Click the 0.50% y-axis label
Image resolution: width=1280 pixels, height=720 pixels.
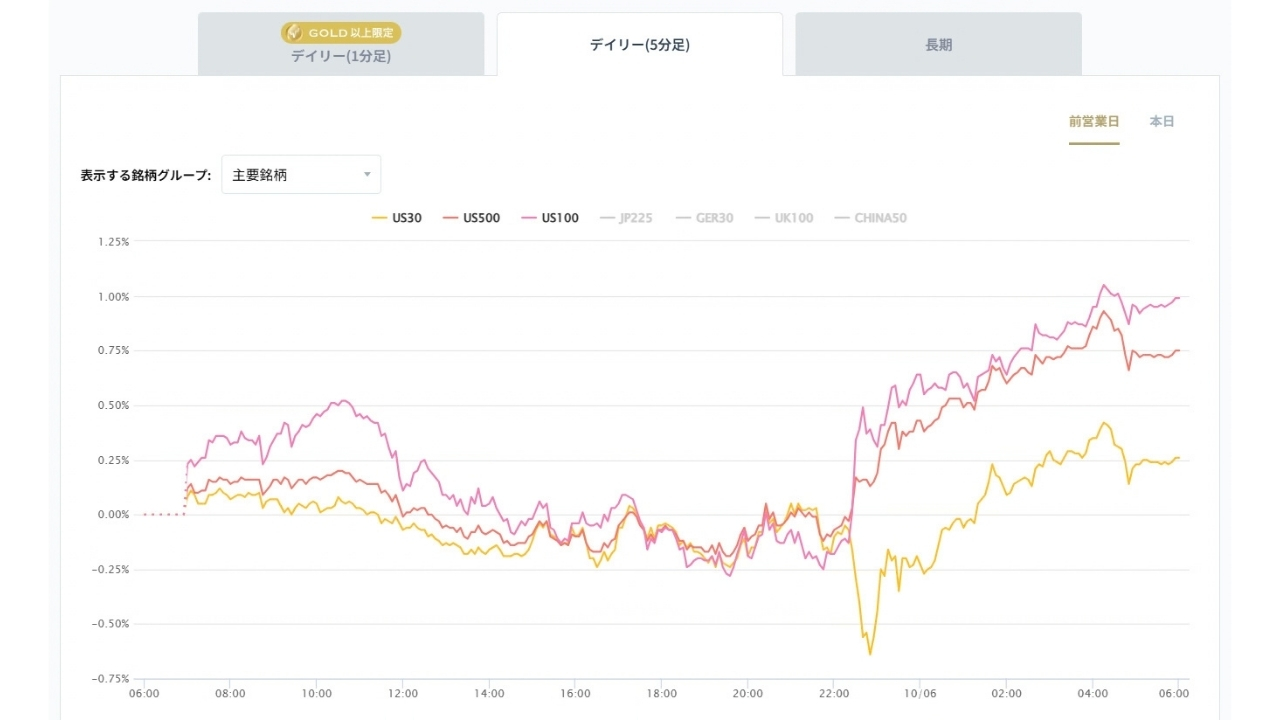coord(113,406)
